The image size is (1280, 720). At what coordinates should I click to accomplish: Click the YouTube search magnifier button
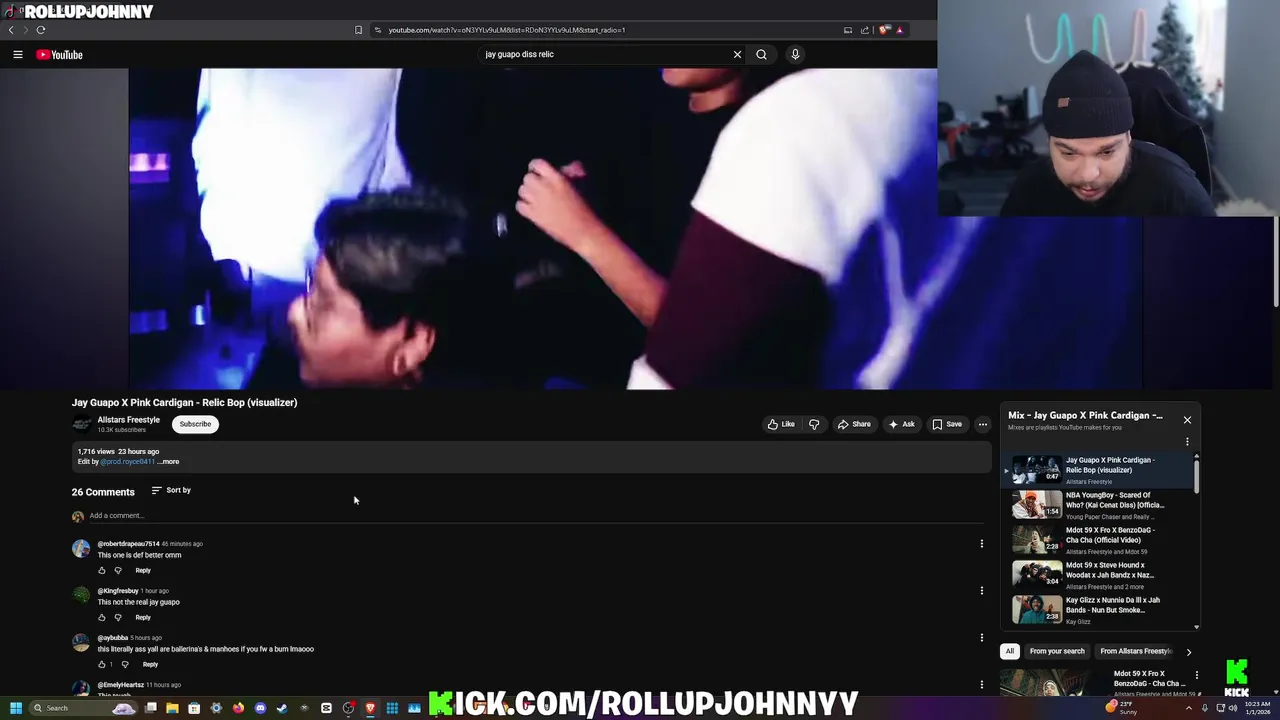click(761, 55)
